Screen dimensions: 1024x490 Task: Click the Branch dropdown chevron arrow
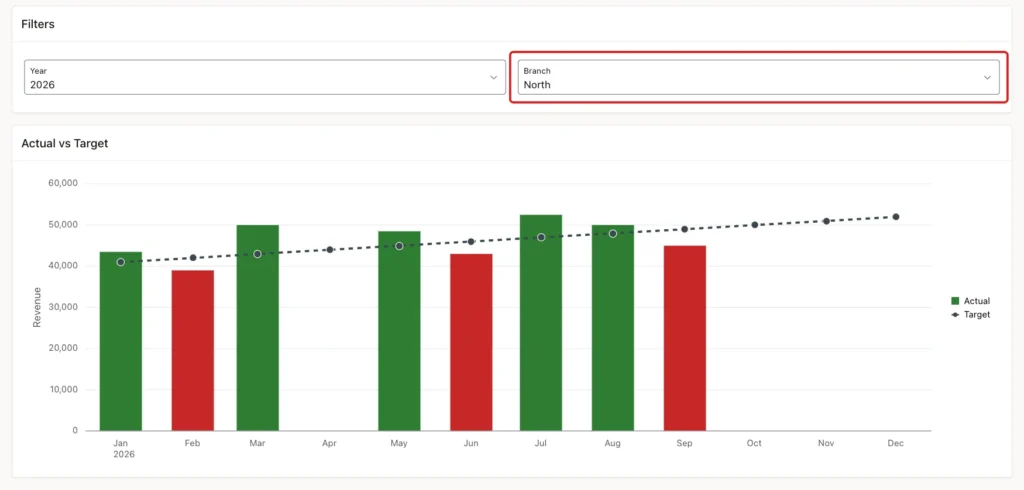(987, 78)
